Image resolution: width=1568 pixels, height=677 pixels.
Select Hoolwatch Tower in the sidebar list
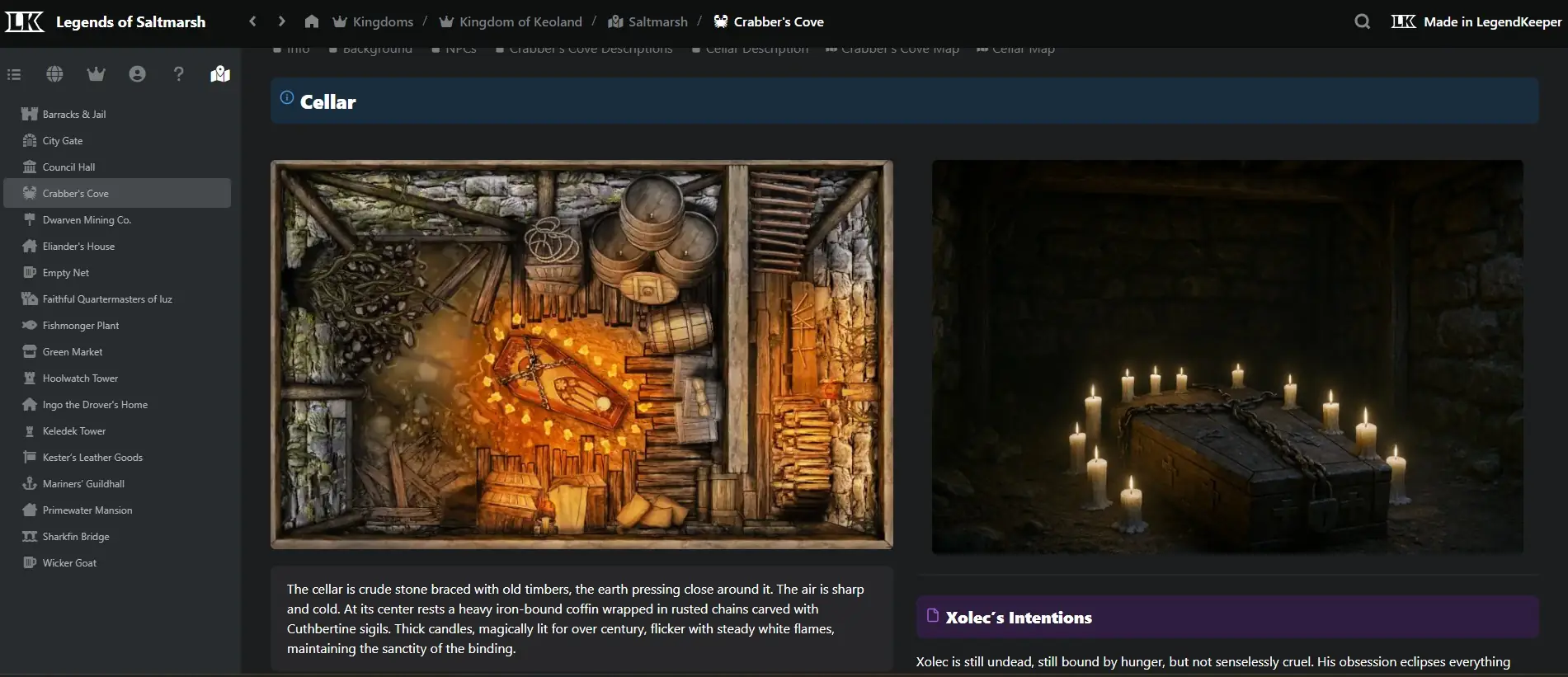click(x=80, y=378)
